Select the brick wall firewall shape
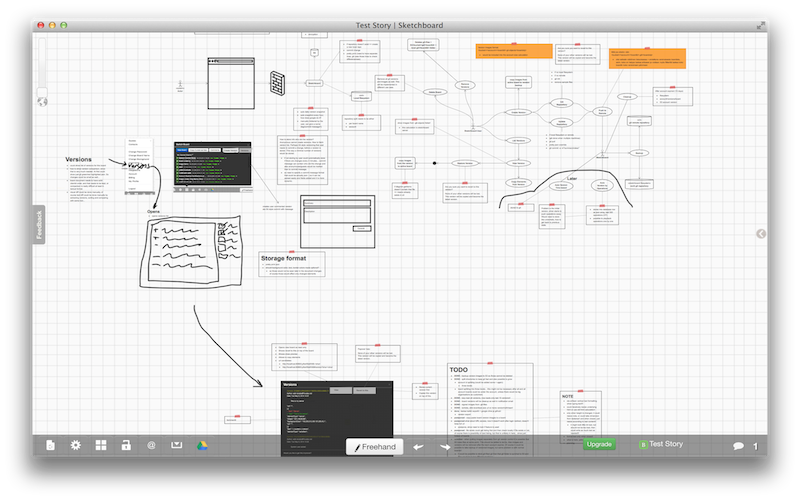The height and width of the screenshot is (500, 800). pyautogui.click(x=277, y=83)
